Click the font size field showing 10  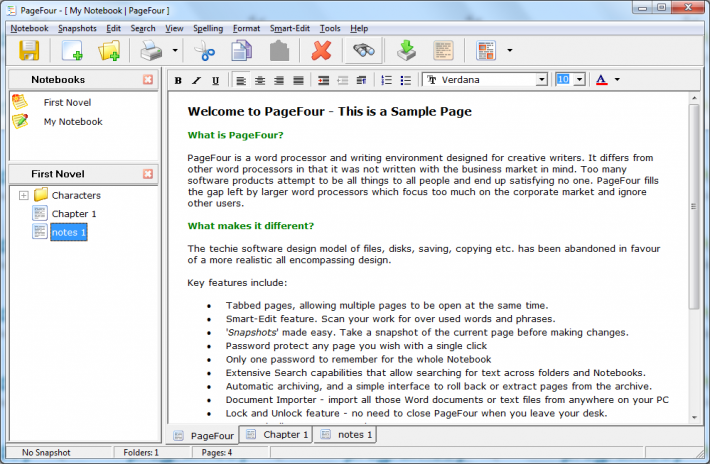pos(563,80)
